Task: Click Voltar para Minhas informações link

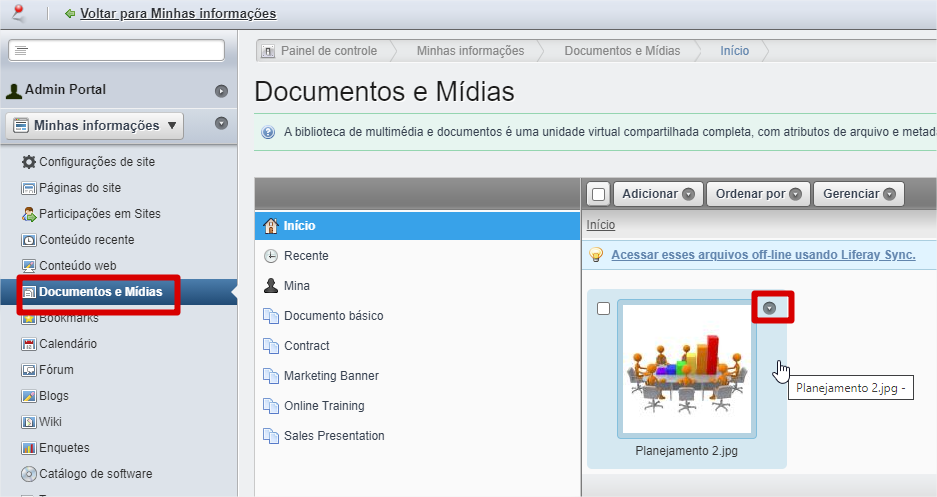Action: coord(177,14)
